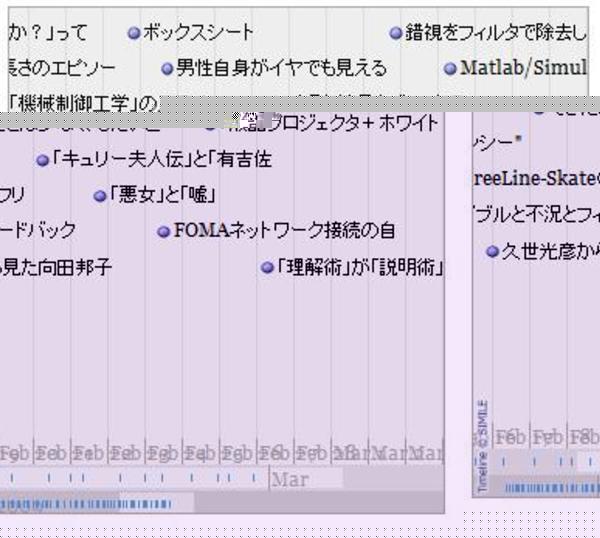Click the marker dot for「キュリー夫人伝」と「有吉佐
The height and width of the screenshot is (538, 600).
point(42,160)
